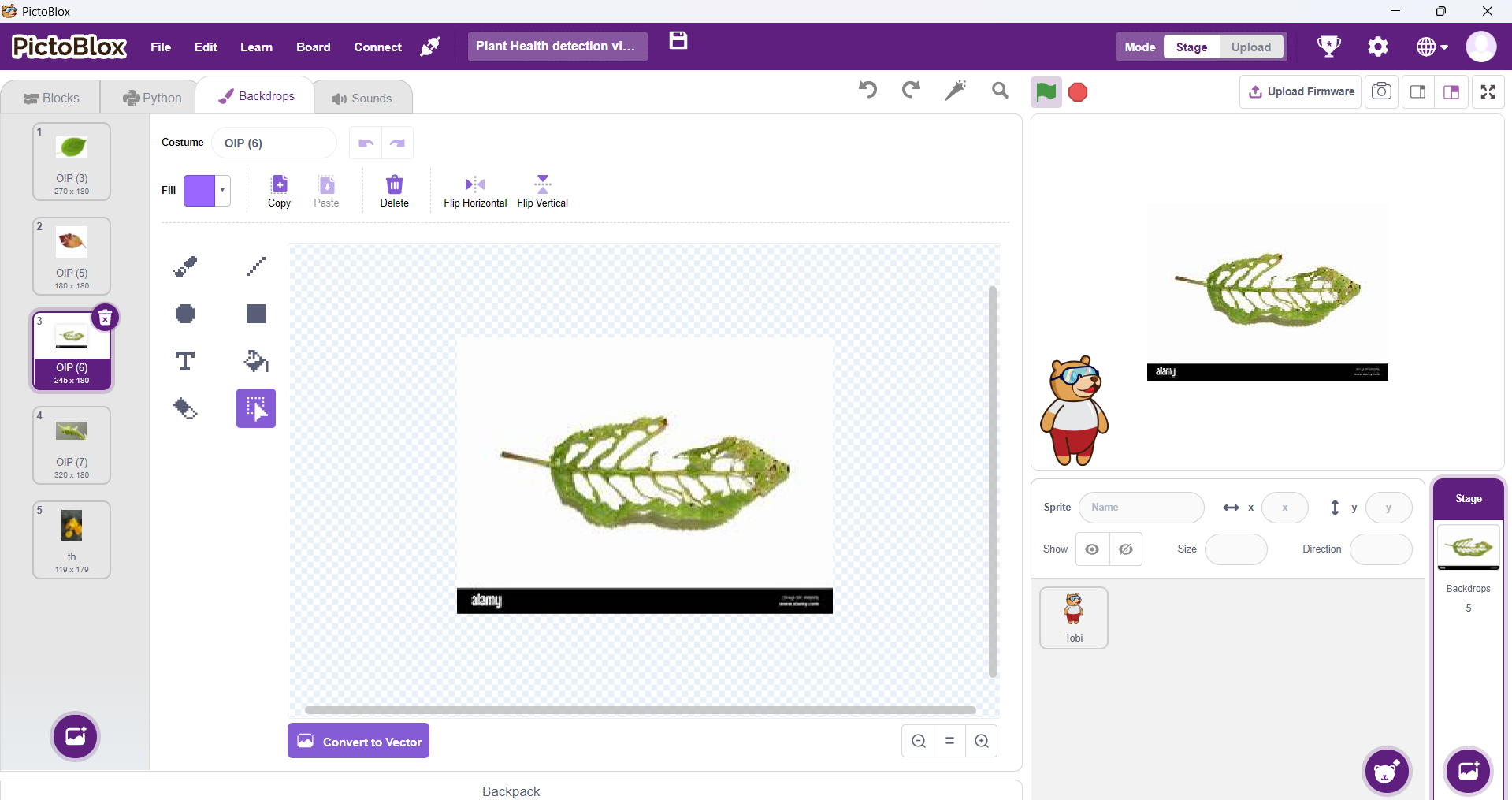
Task: Edit the project title field
Action: pyautogui.click(x=558, y=47)
